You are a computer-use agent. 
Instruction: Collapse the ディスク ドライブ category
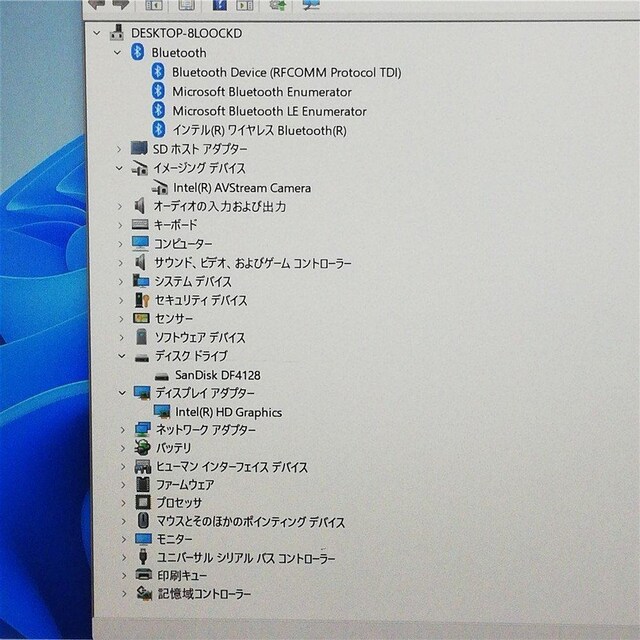click(122, 356)
